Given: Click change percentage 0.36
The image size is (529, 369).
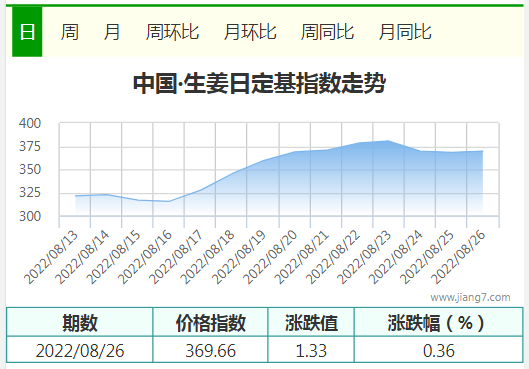Looking at the screenshot, I should coord(439,350).
